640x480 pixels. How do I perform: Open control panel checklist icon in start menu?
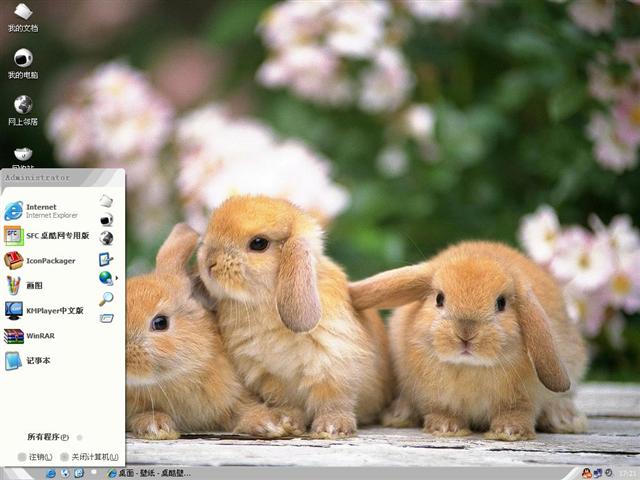coord(106,259)
